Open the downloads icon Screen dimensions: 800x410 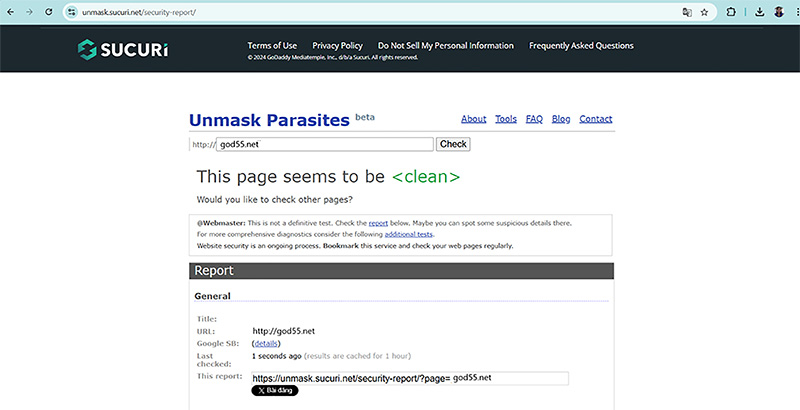point(760,12)
